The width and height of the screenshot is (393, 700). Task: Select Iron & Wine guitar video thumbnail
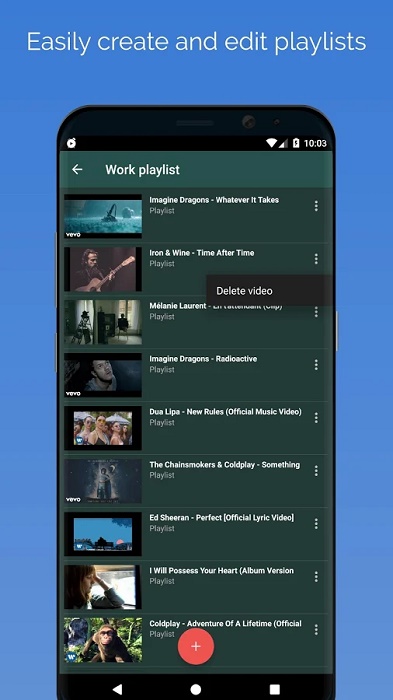(x=103, y=269)
